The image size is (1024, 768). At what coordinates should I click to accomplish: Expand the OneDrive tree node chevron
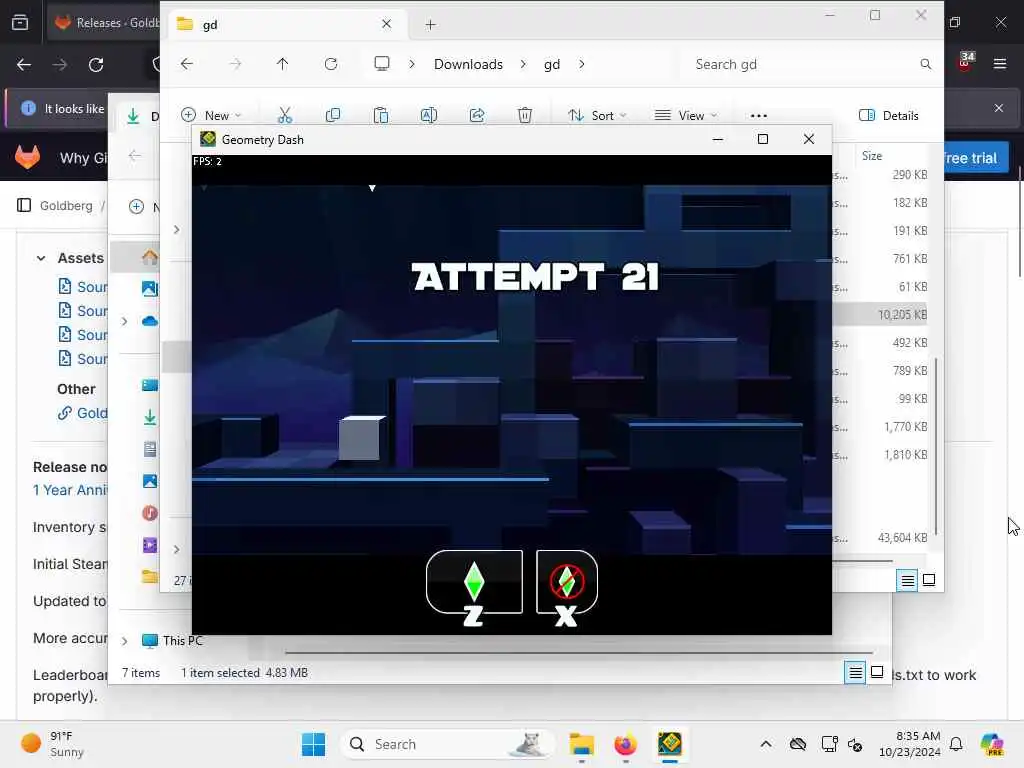[x=124, y=321]
